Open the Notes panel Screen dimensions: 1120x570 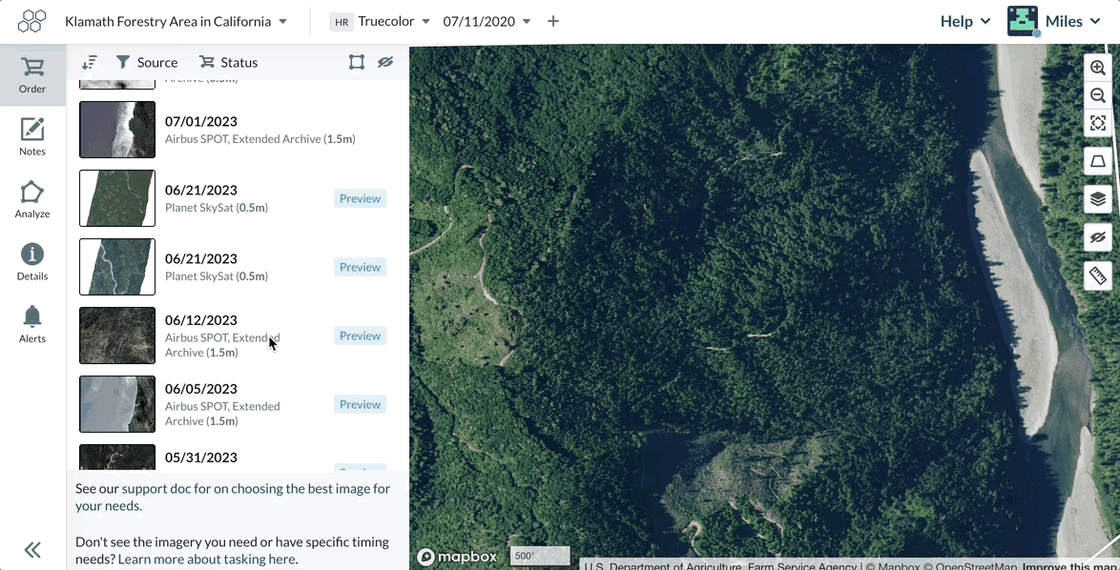click(32, 136)
